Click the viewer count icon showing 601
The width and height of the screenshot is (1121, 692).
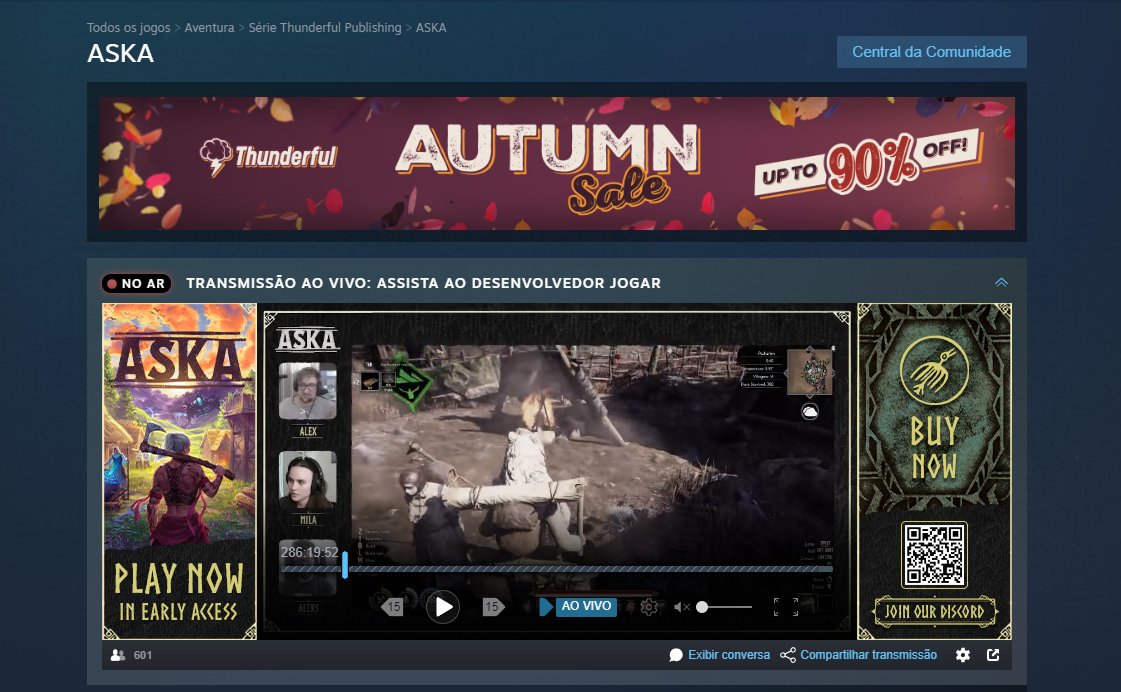coord(118,655)
